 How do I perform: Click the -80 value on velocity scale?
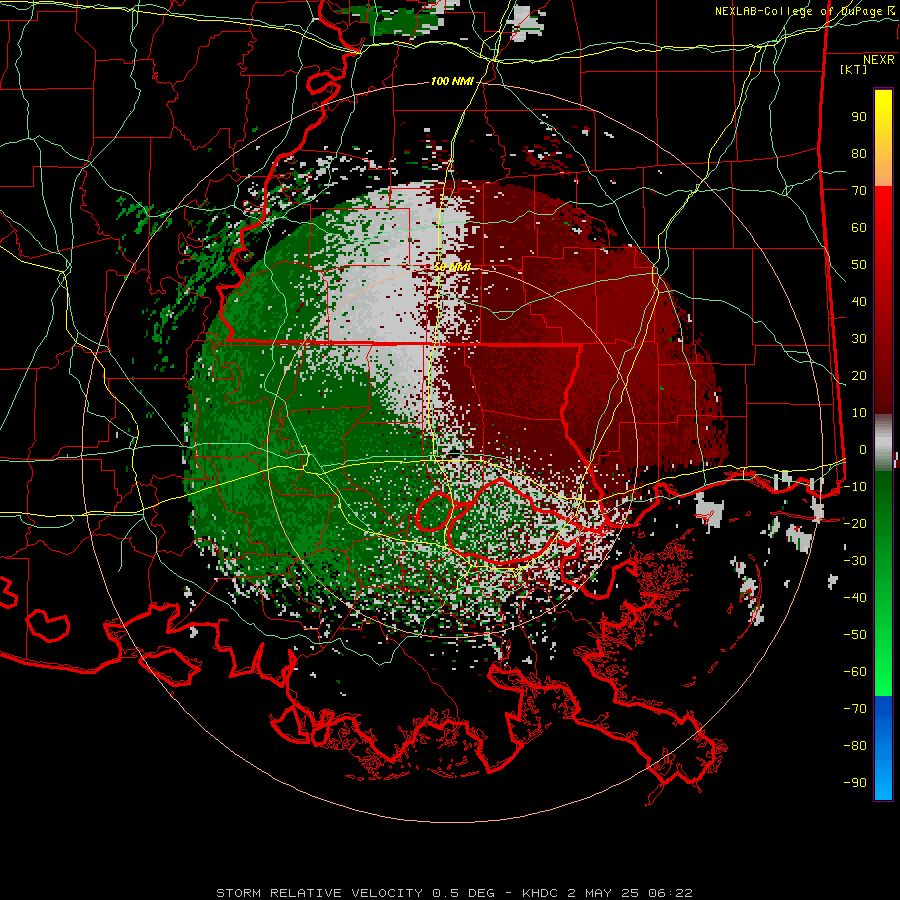(x=855, y=746)
